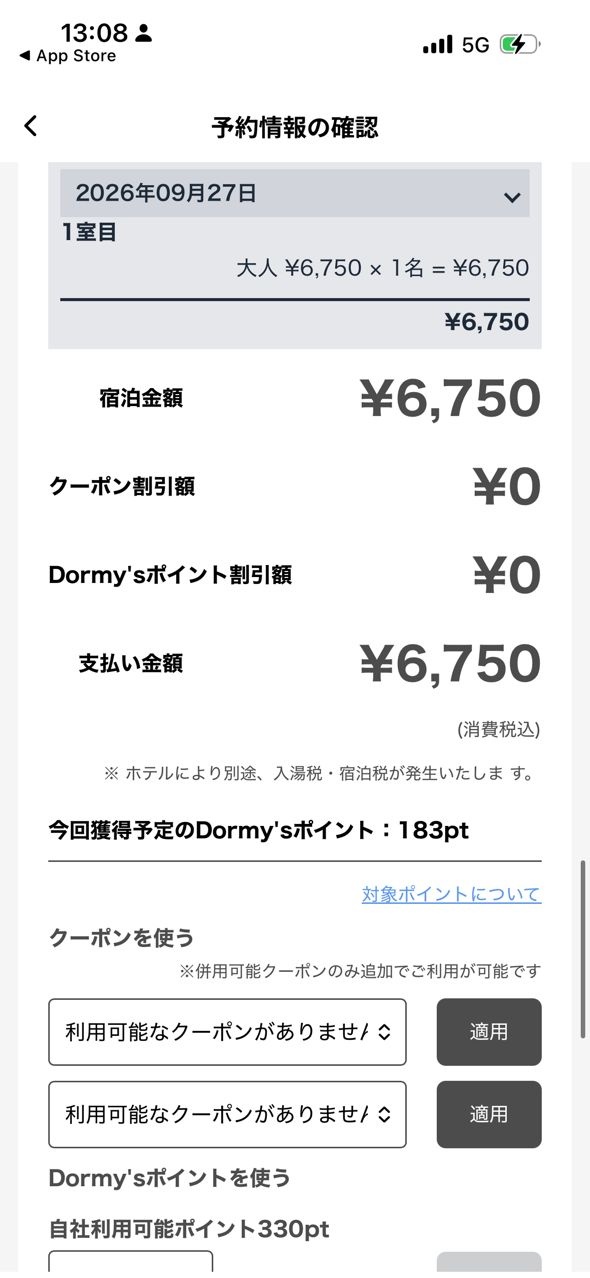Tap the back arrow in the header

(30, 126)
